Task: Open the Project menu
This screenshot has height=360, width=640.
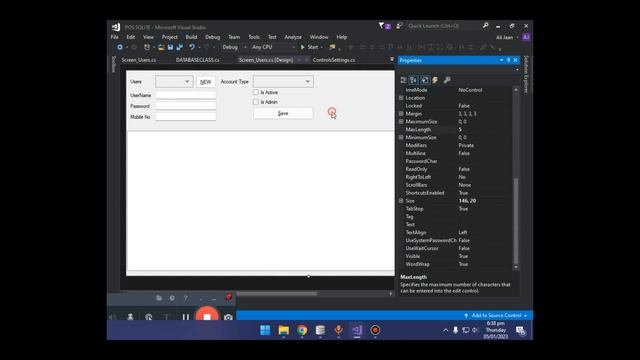Action: 169,37
